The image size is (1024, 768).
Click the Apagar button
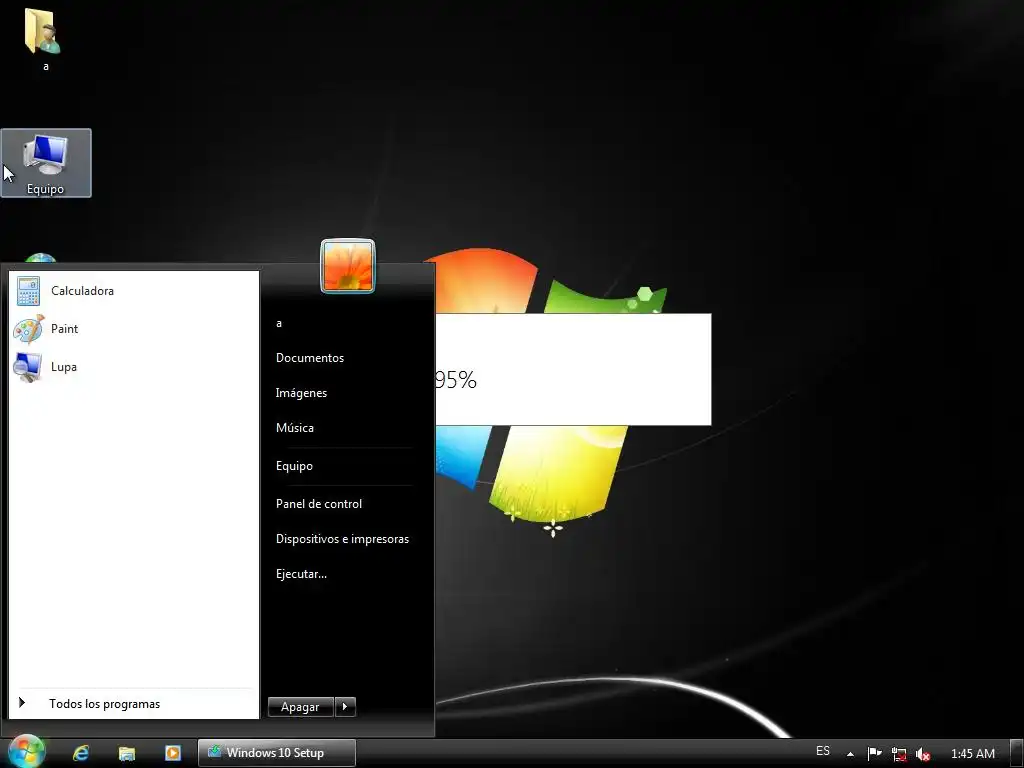pos(300,707)
